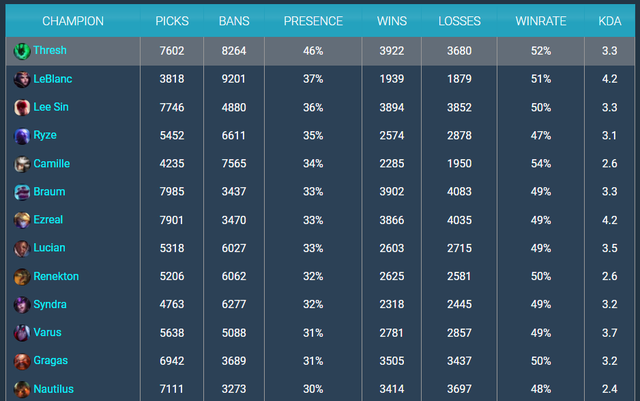Click the Thresh champion icon

(22, 51)
